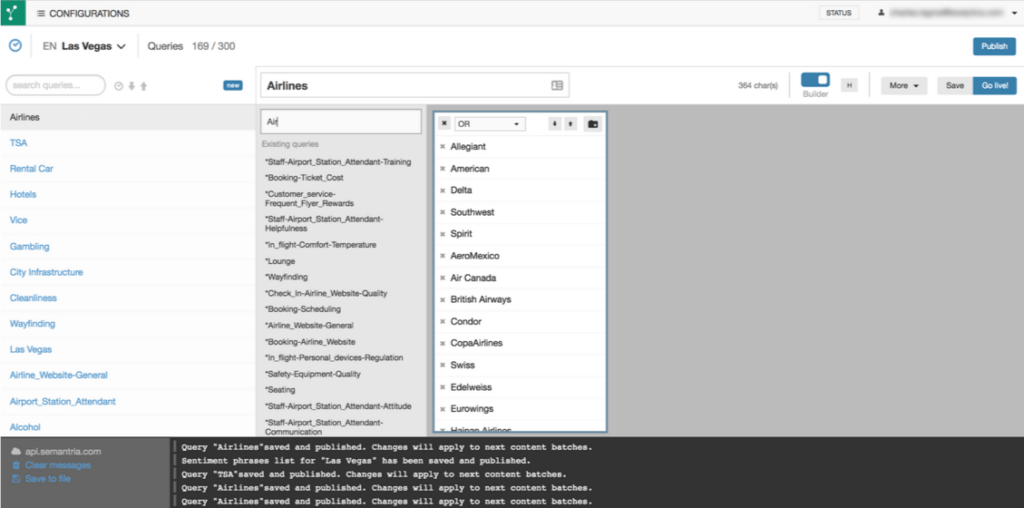This screenshot has width=1024, height=508.
Task: Remove British Airways term with its x
Action: [443, 300]
